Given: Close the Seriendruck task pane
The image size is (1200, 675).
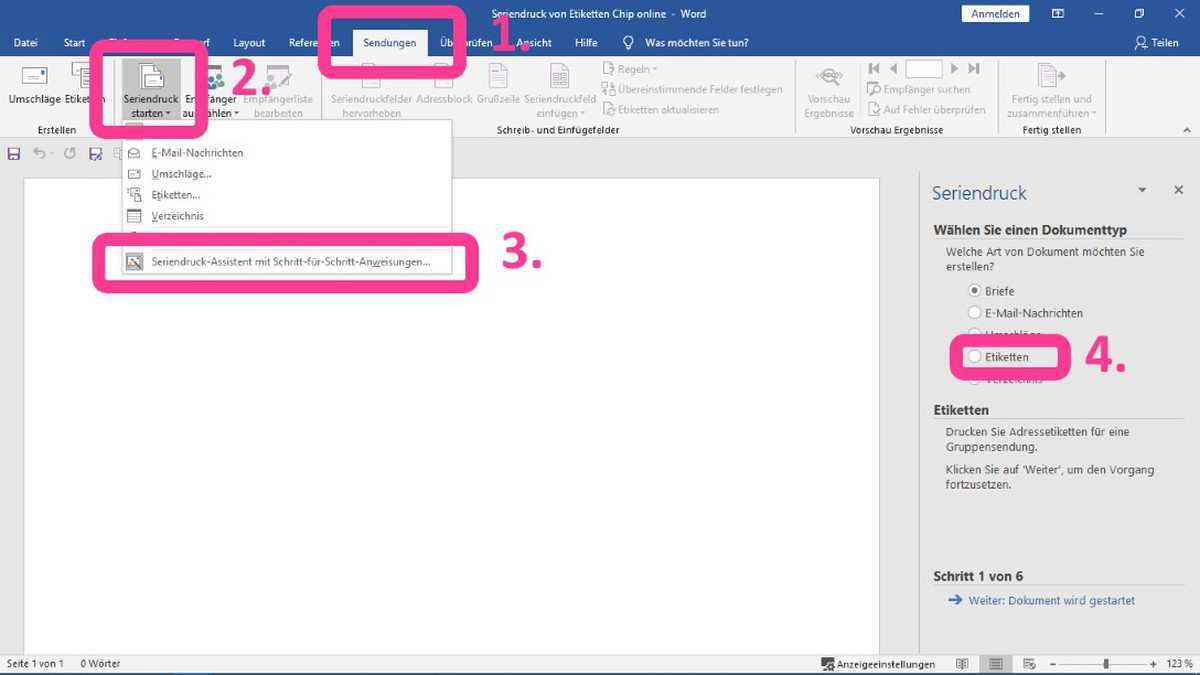Looking at the screenshot, I should [x=1178, y=190].
